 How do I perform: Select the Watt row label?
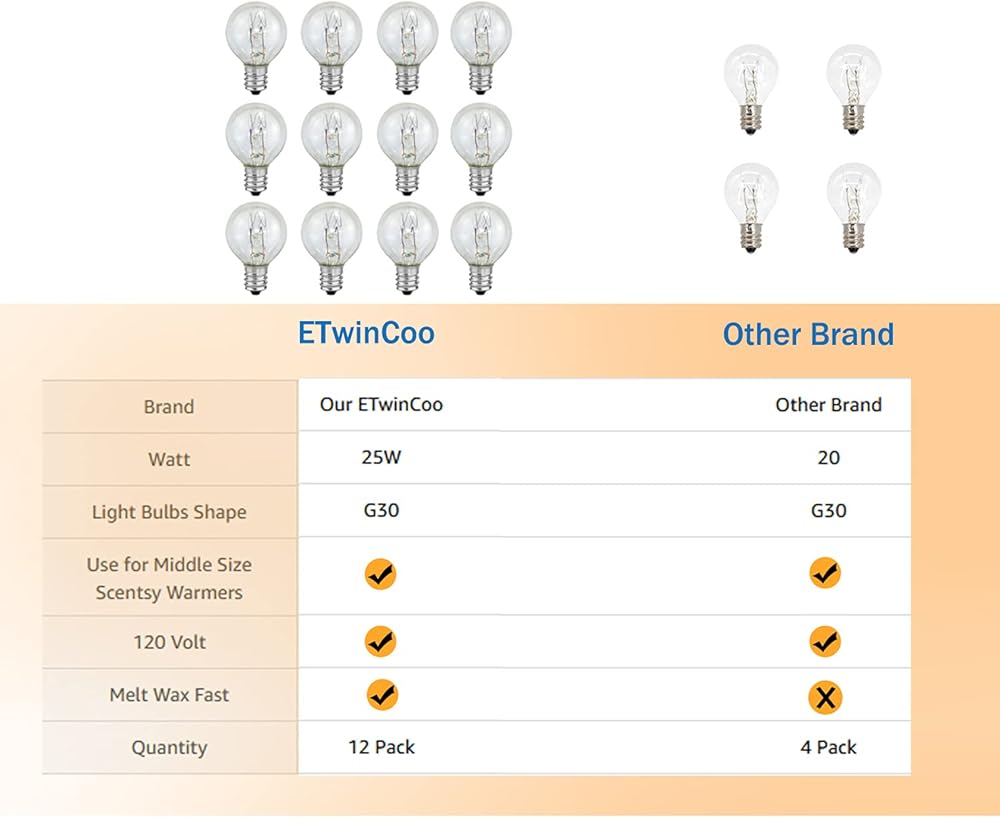pos(168,460)
